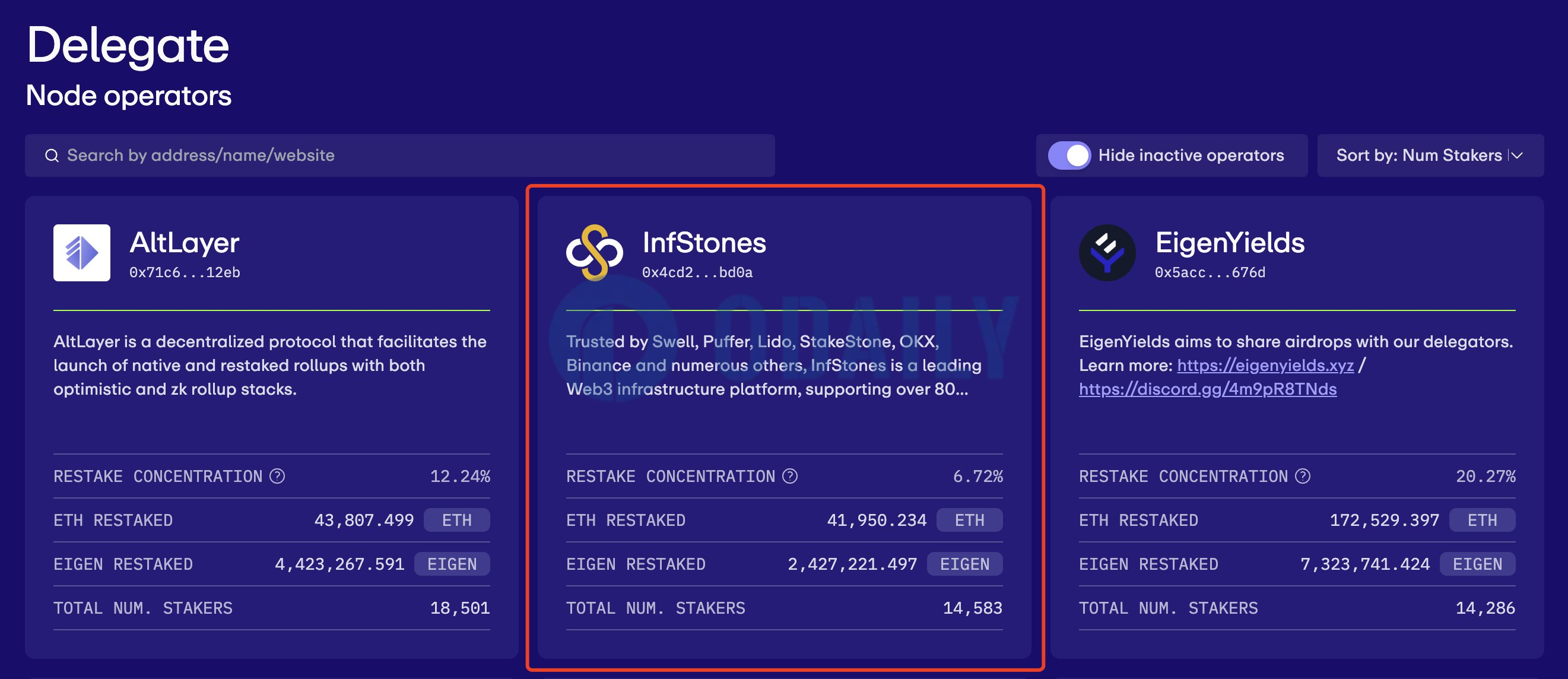Click AltLayer TOTAL NUM. STAKERS label
Screen dimensions: 1568x679
pos(143,608)
